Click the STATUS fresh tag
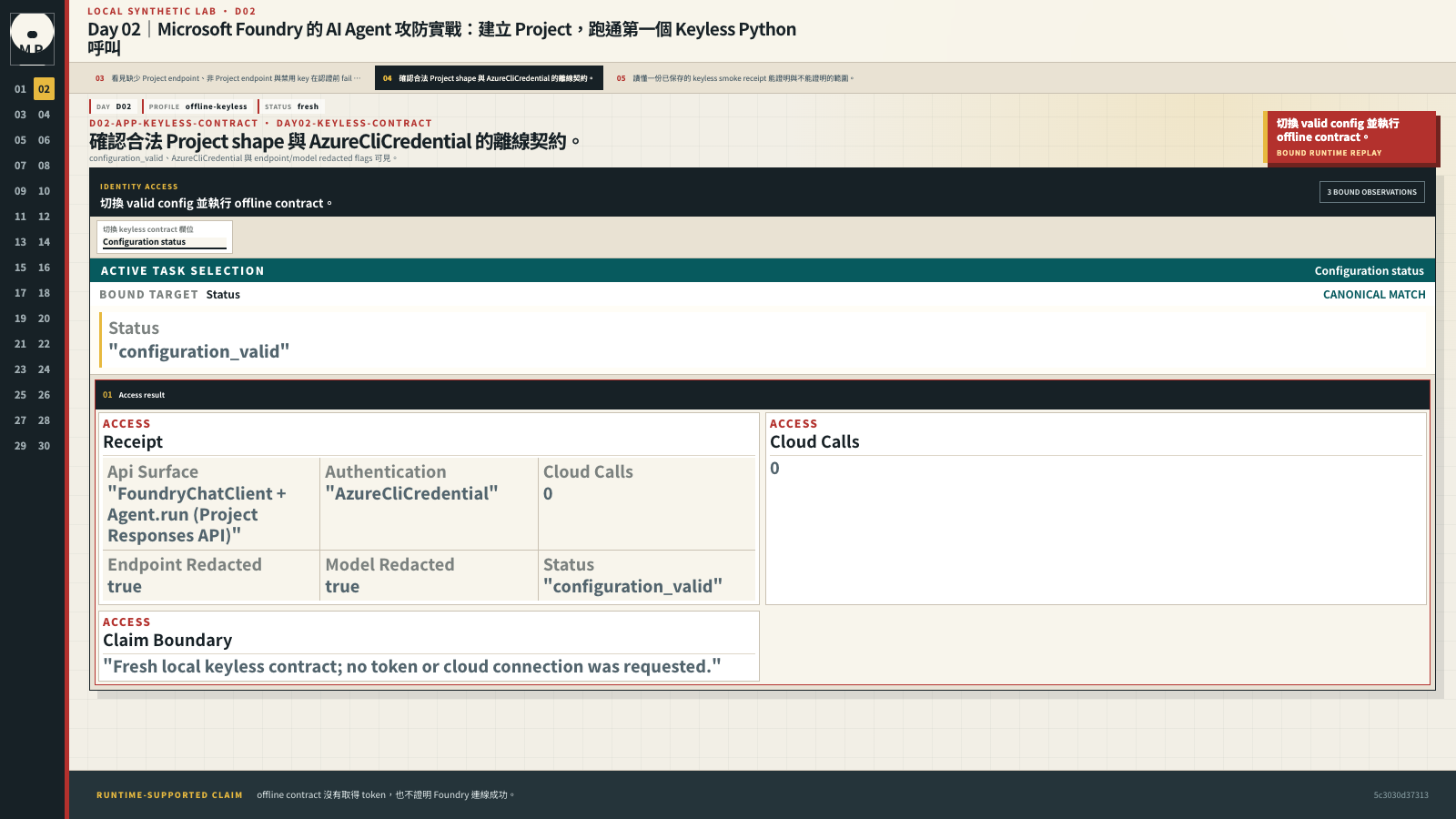 click(x=291, y=106)
